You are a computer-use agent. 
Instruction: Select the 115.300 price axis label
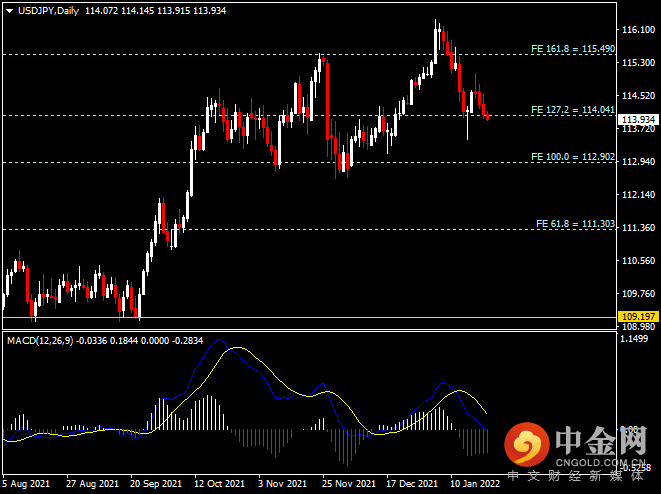pyautogui.click(x=638, y=63)
